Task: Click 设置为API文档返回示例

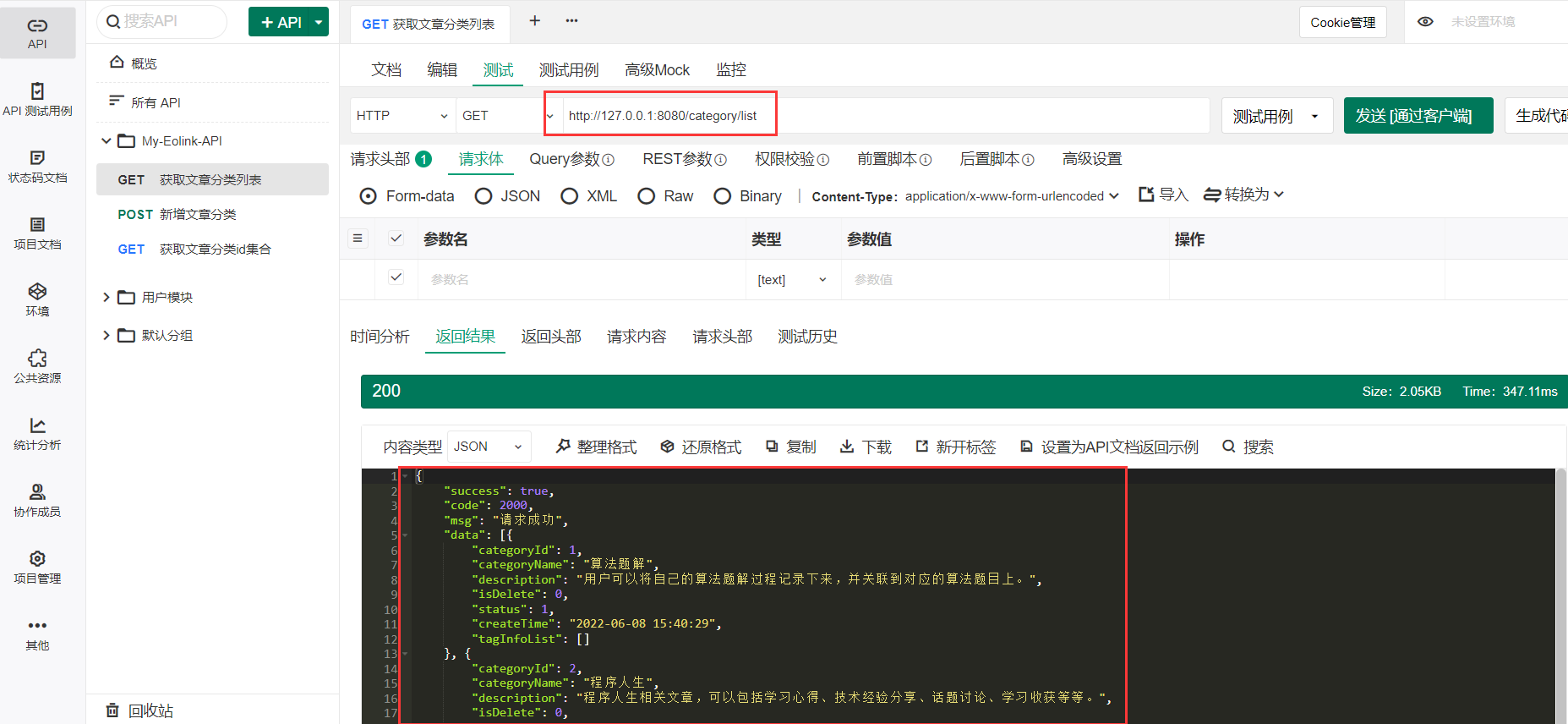Action: tap(1109, 447)
